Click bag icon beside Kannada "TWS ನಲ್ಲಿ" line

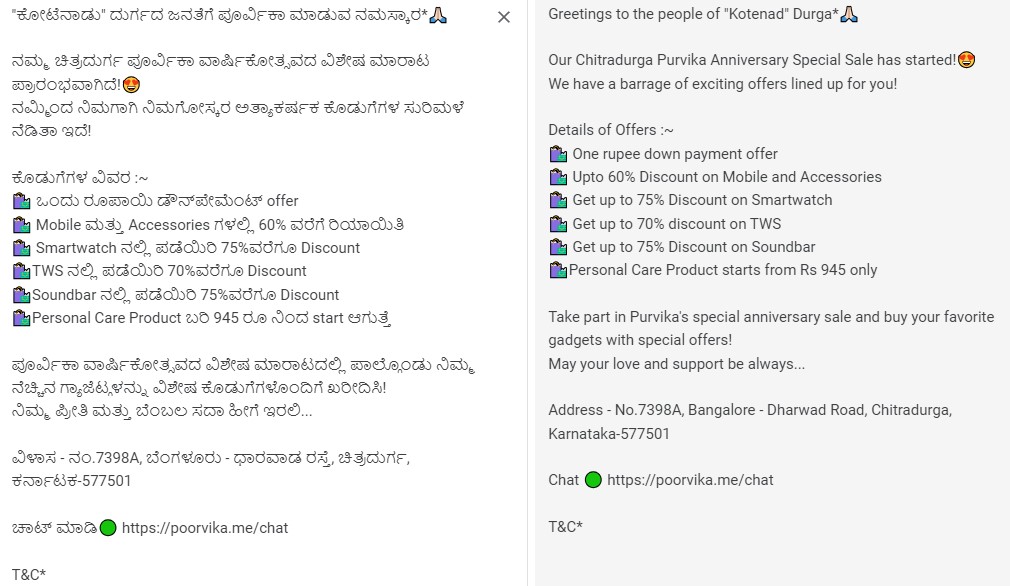click(x=22, y=271)
